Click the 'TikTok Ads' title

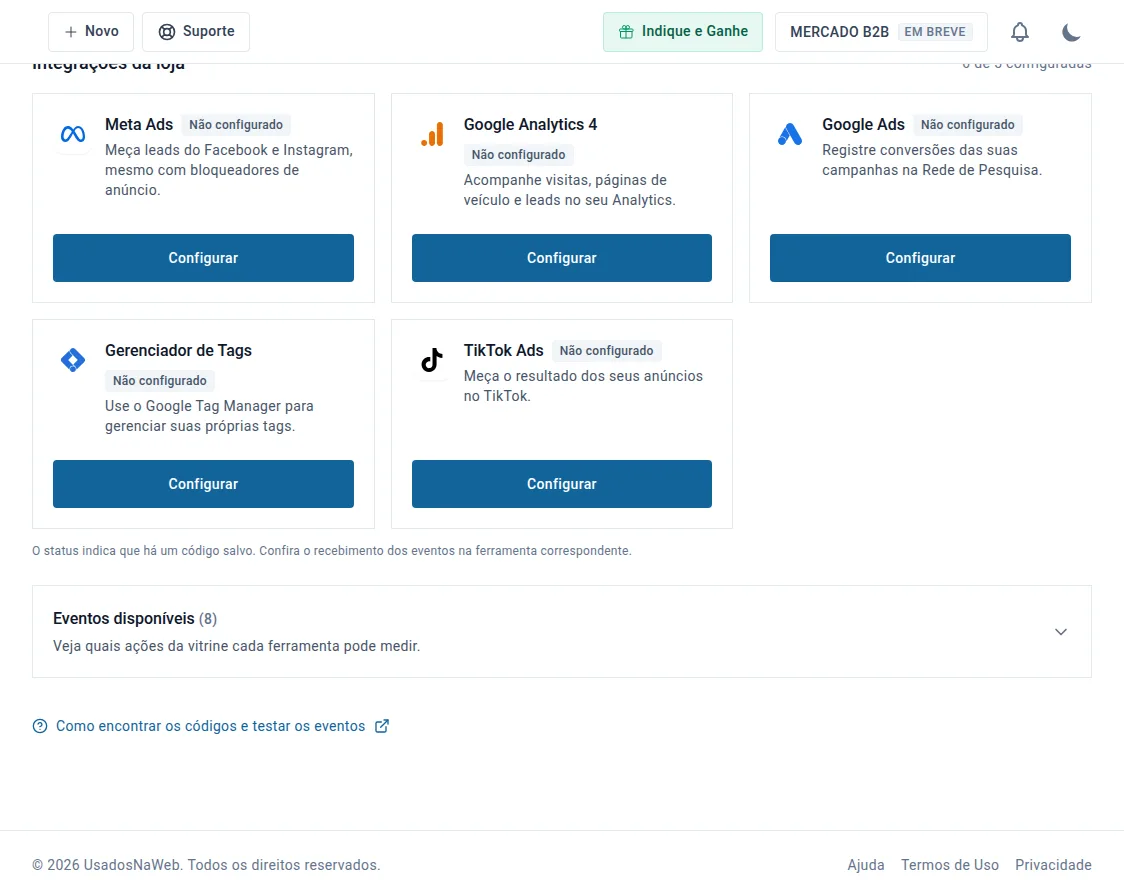tap(503, 350)
